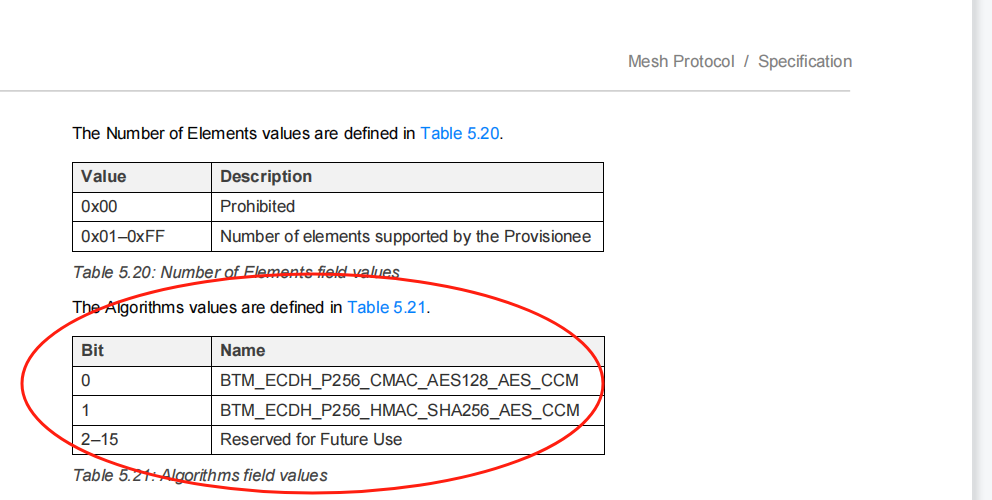Click the Specification header text
The image size is (992, 500).
coord(805,61)
